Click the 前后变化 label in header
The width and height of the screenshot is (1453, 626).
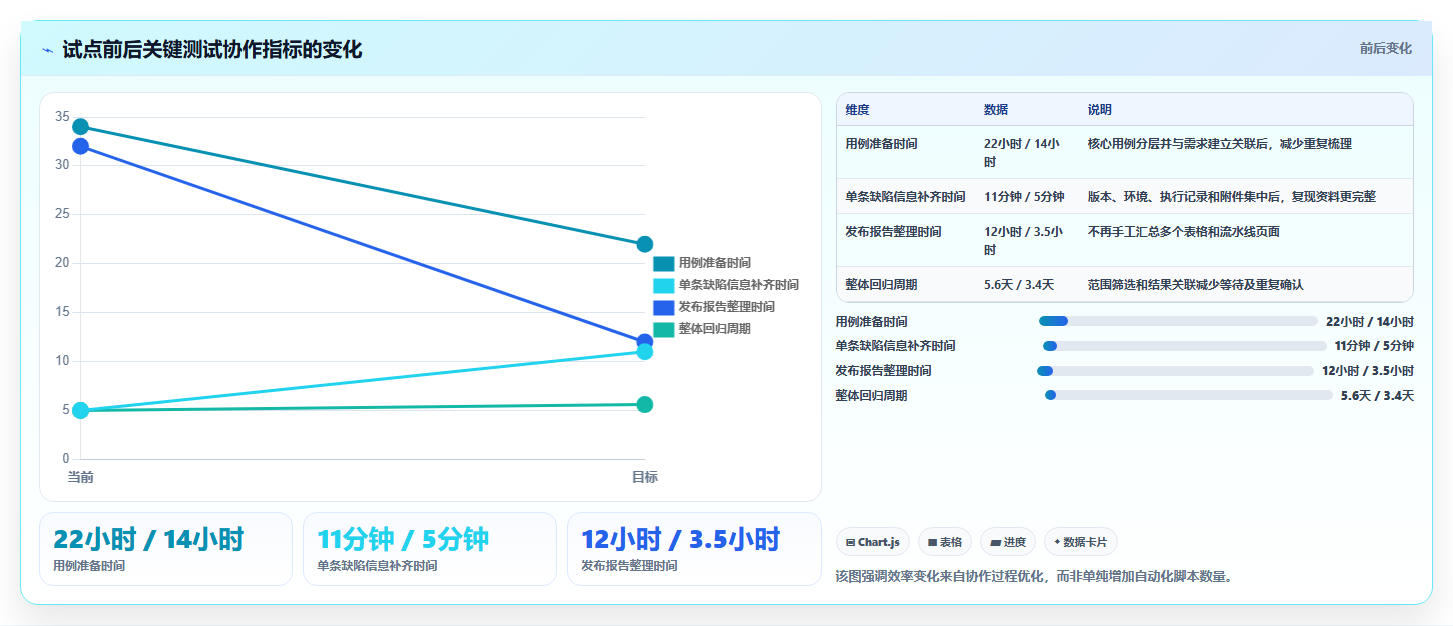point(1385,48)
